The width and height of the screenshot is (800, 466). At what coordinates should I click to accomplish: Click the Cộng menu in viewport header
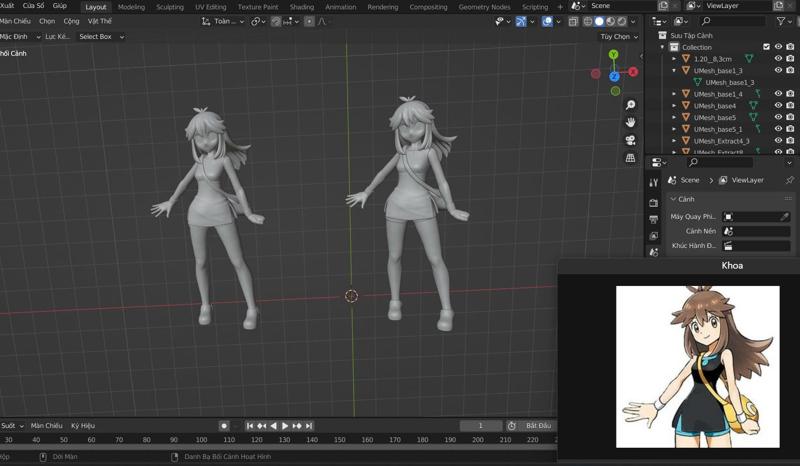coord(71,21)
